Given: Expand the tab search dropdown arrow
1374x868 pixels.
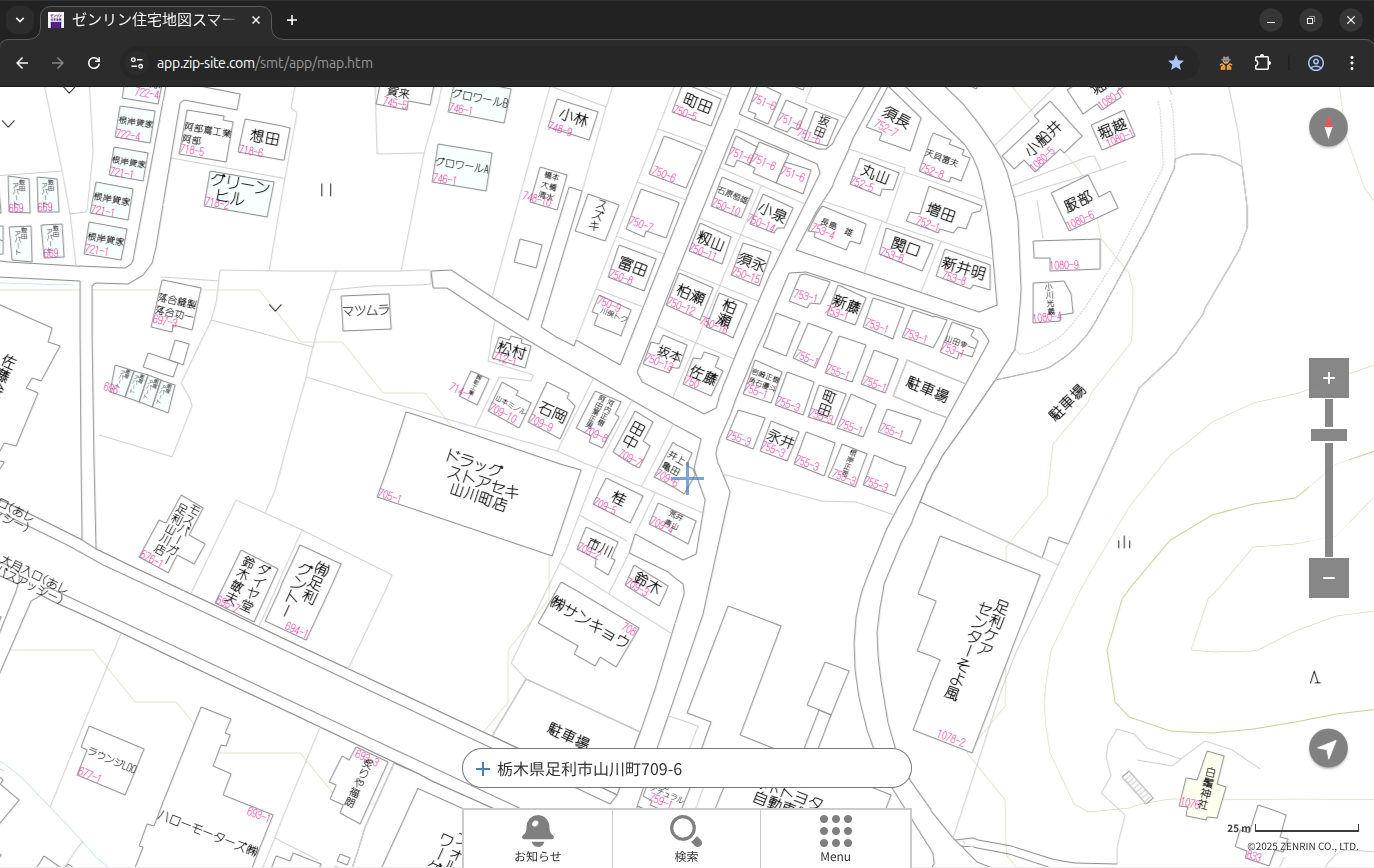Looking at the screenshot, I should (20, 20).
